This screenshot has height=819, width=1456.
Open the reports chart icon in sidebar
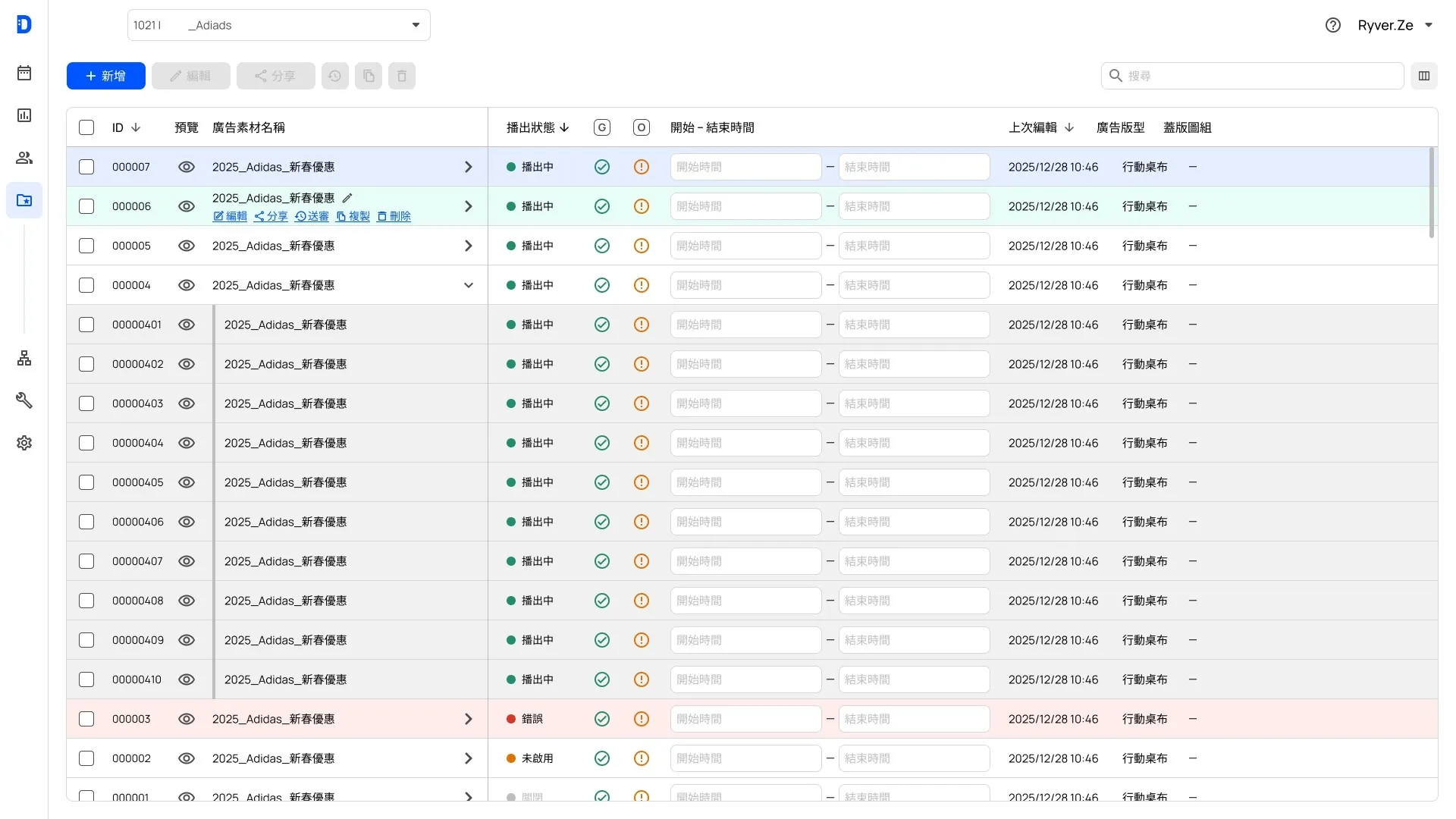pyautogui.click(x=24, y=115)
